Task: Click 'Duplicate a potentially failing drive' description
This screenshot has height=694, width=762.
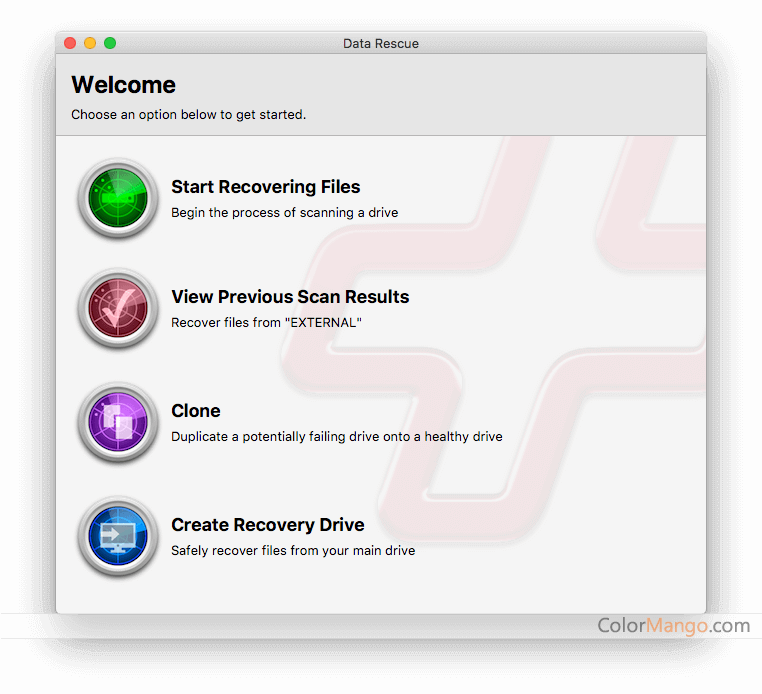Action: point(337,436)
